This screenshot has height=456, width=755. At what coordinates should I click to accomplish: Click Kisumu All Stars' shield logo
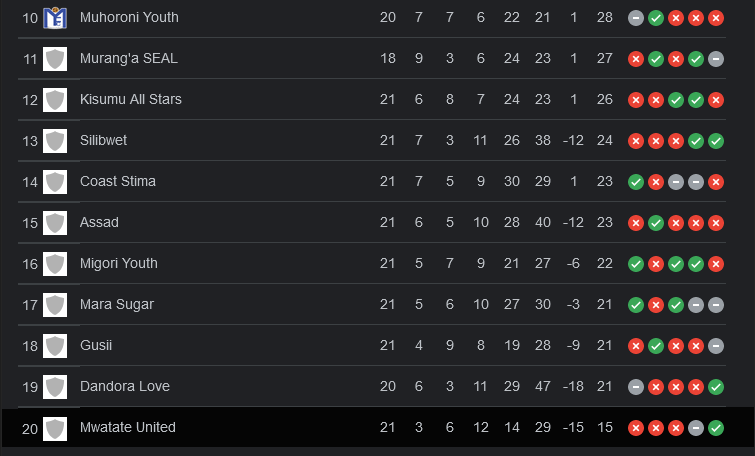click(x=55, y=100)
